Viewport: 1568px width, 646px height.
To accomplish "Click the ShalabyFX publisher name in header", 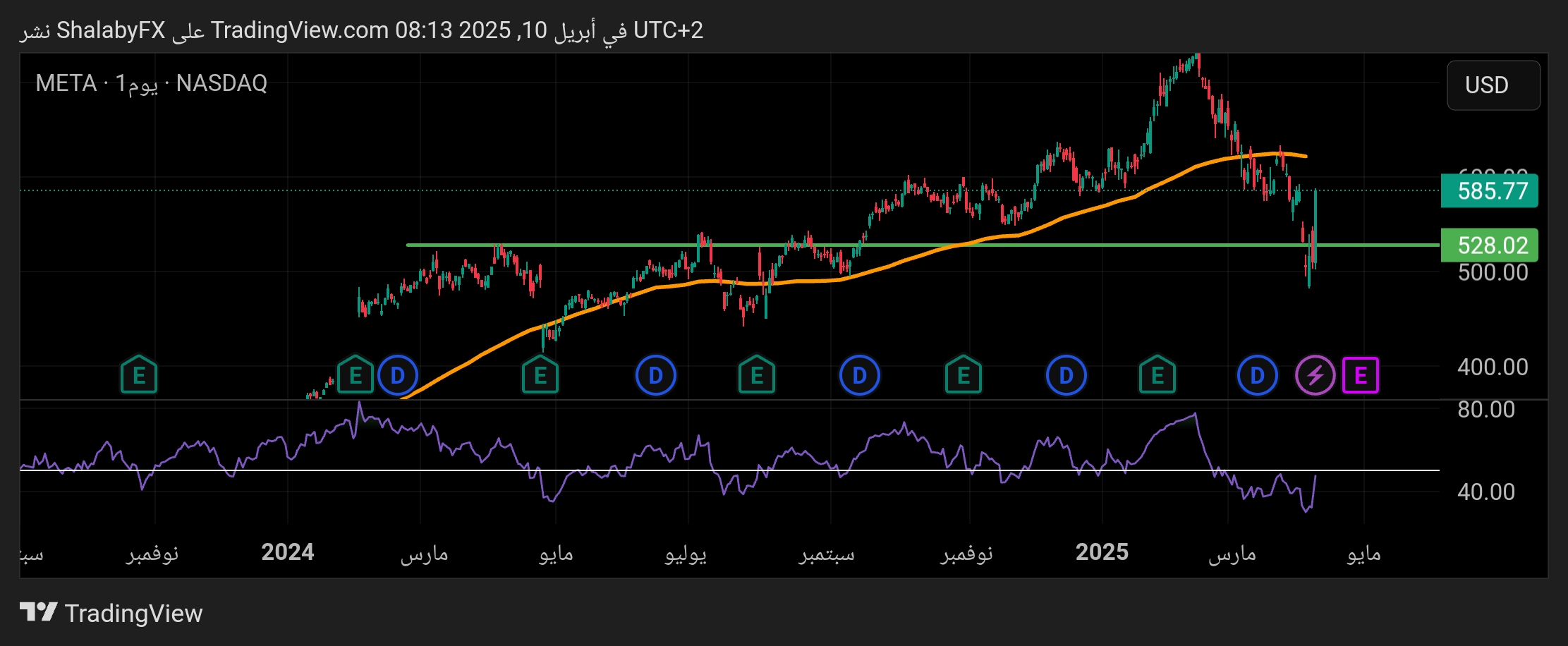I will tap(111, 30).
